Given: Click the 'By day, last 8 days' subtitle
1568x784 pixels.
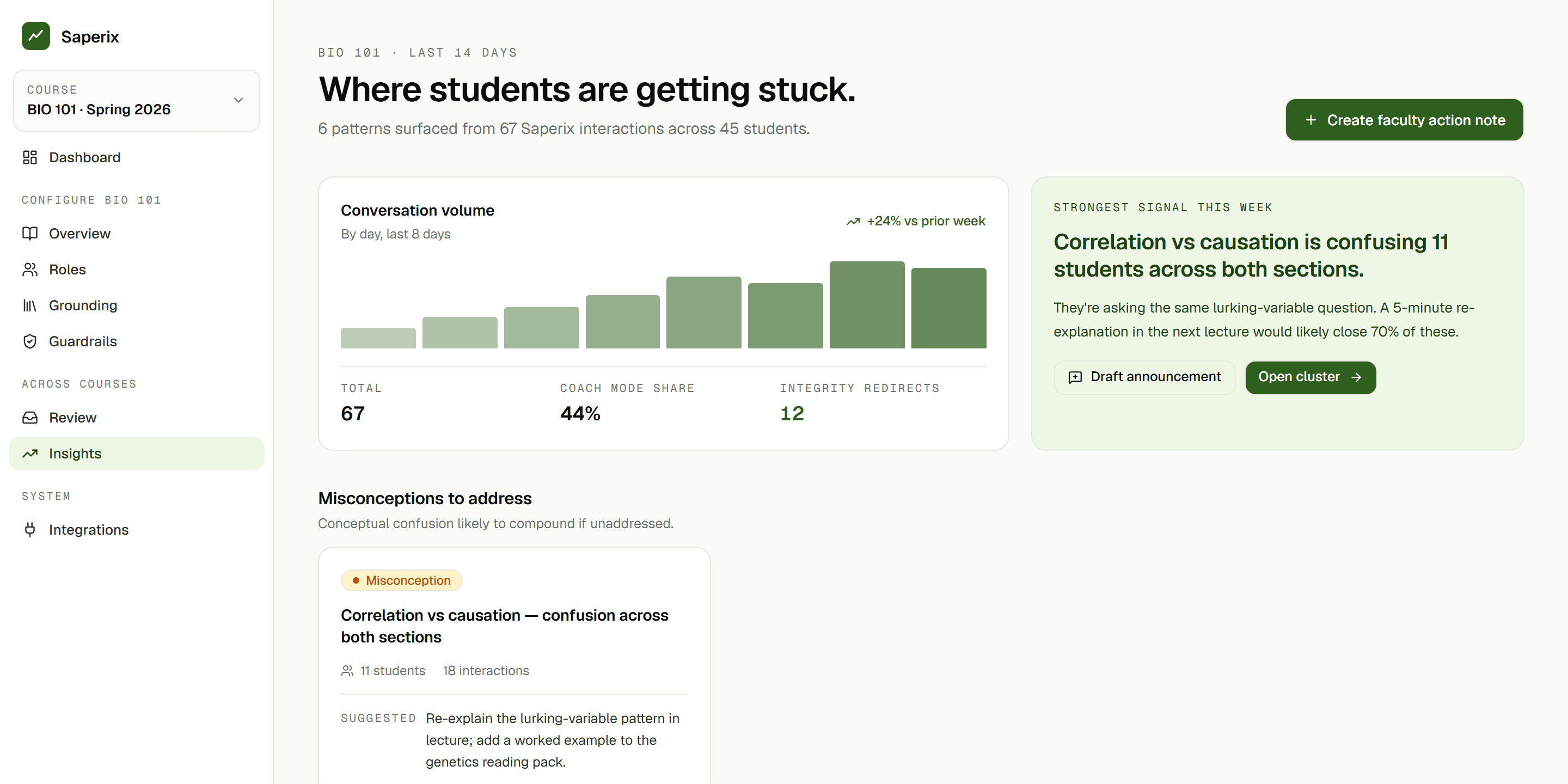Looking at the screenshot, I should coord(396,234).
